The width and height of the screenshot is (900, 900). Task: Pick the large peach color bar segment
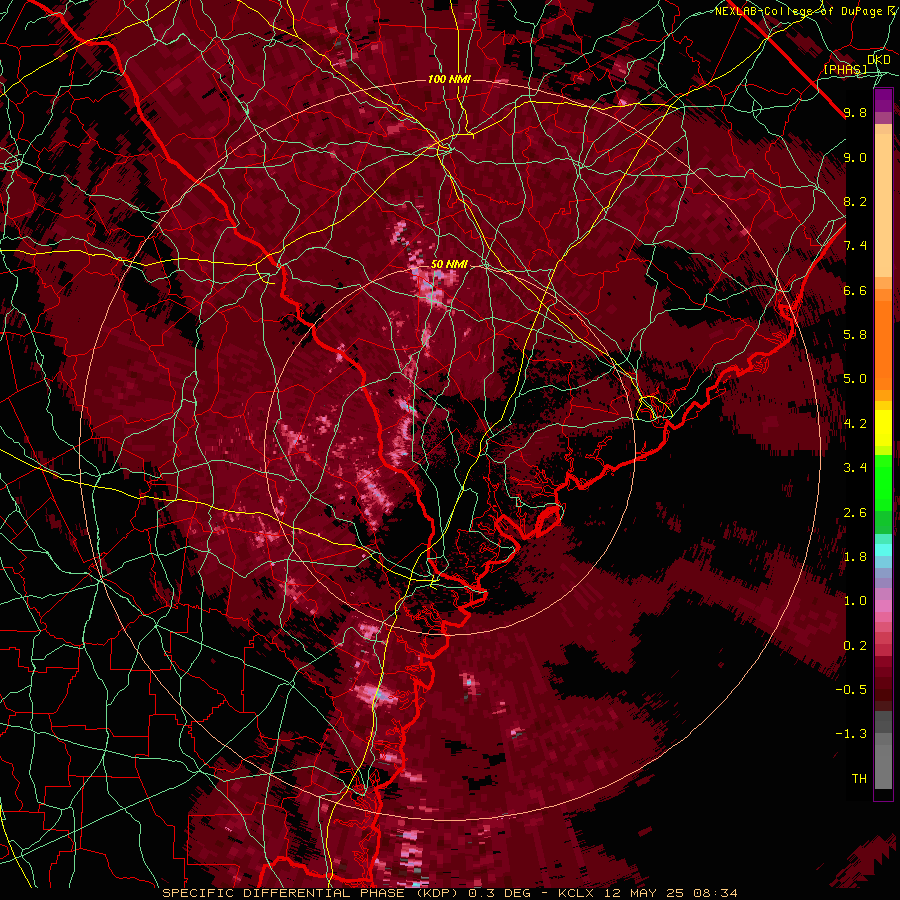[883, 205]
